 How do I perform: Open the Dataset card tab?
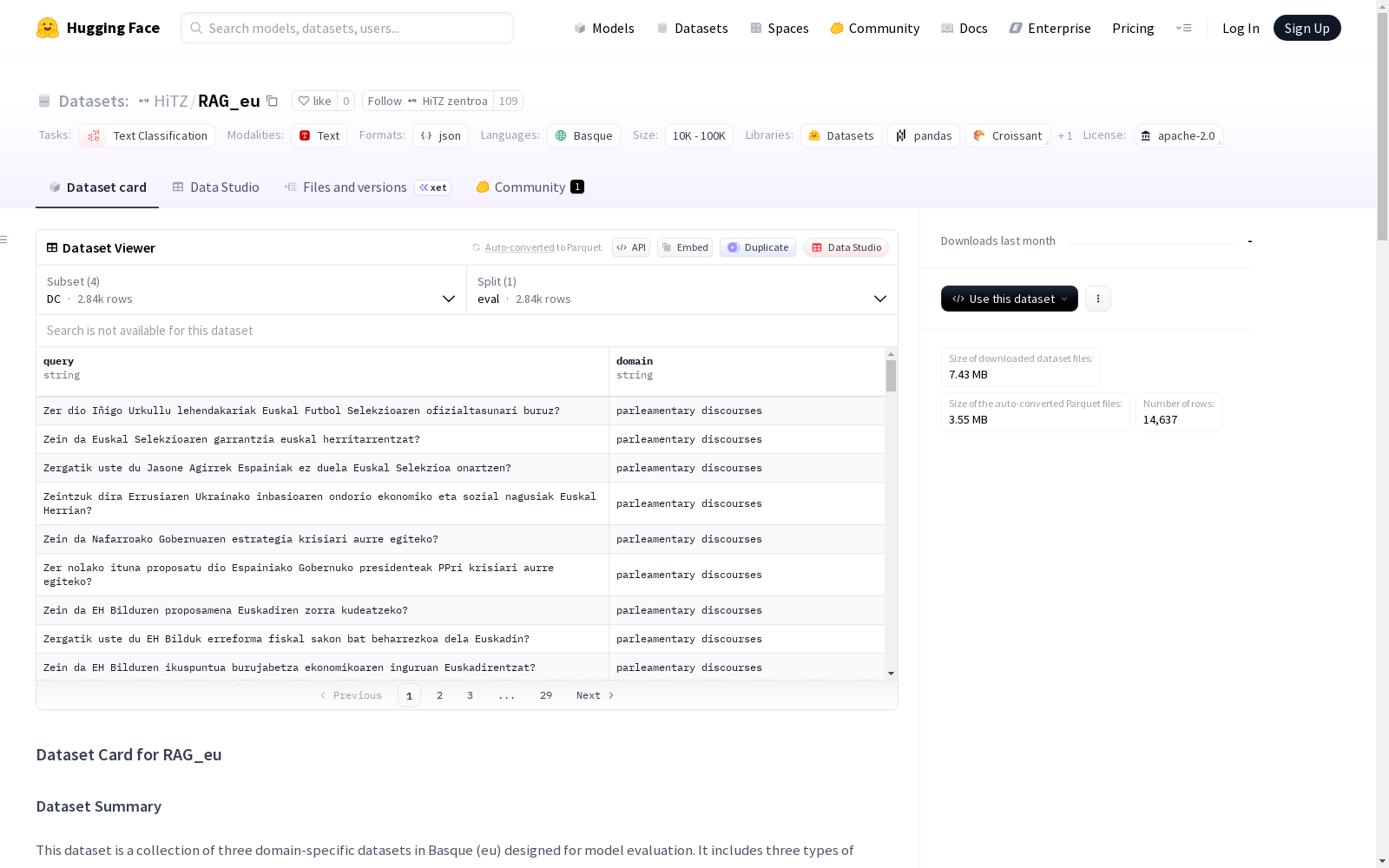pos(97,187)
